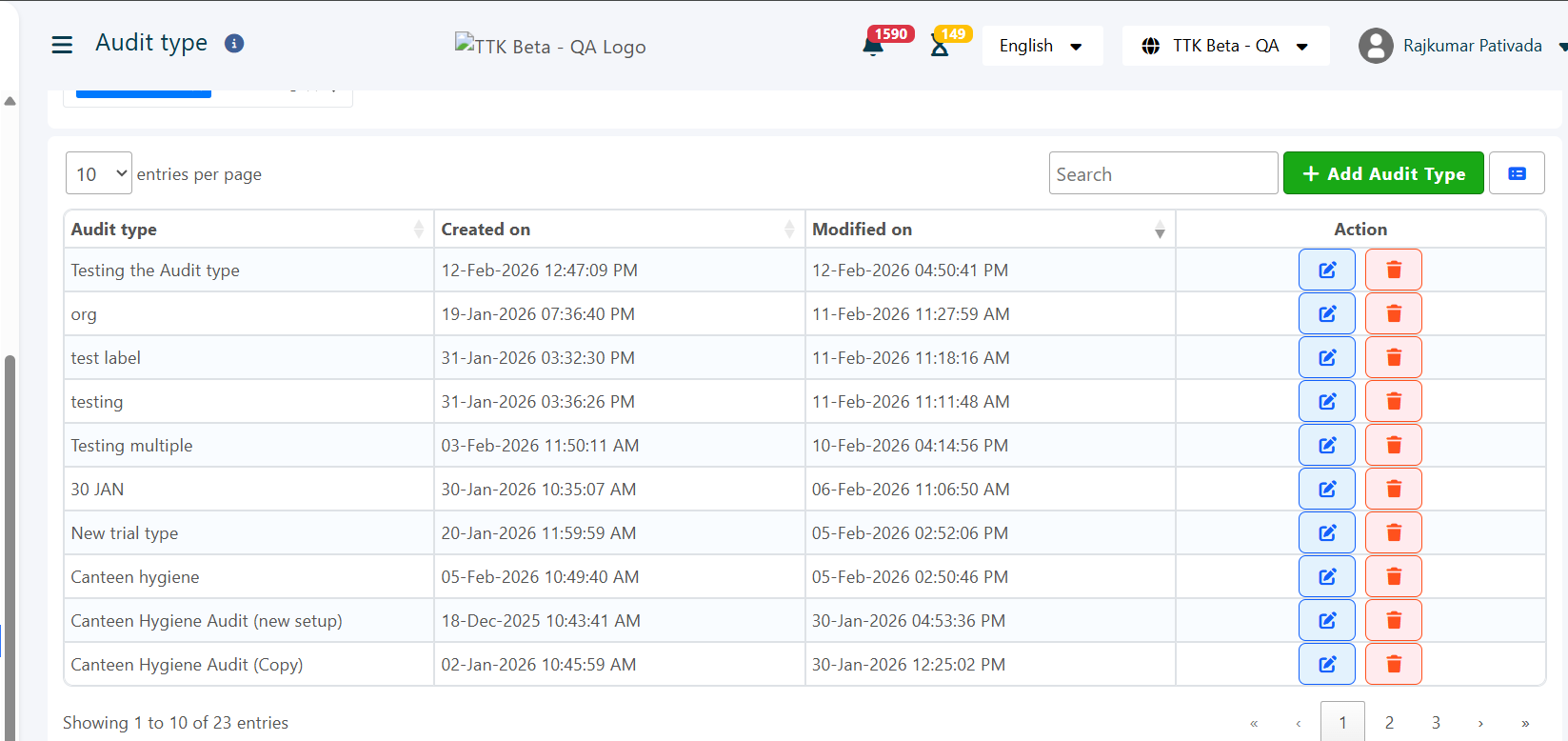The image size is (1568, 741).
Task: Sort table by Created on column
Action: (x=619, y=230)
